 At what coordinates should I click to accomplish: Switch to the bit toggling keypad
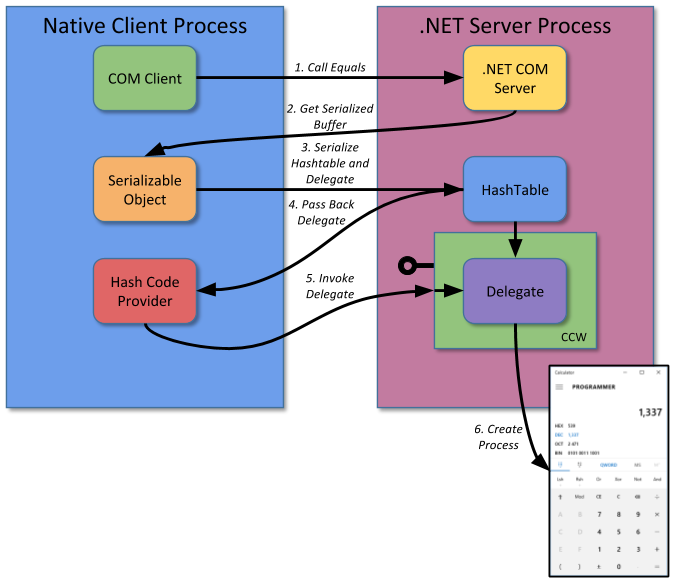(x=581, y=464)
